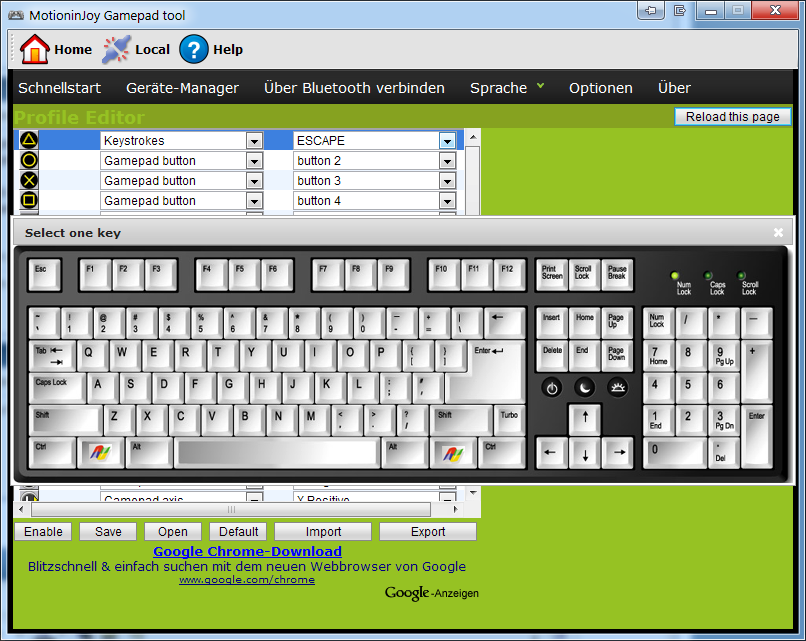Image resolution: width=806 pixels, height=641 pixels.
Task: Click horizontal scrollbar thumb of profile list
Action: pyautogui.click(x=231, y=509)
